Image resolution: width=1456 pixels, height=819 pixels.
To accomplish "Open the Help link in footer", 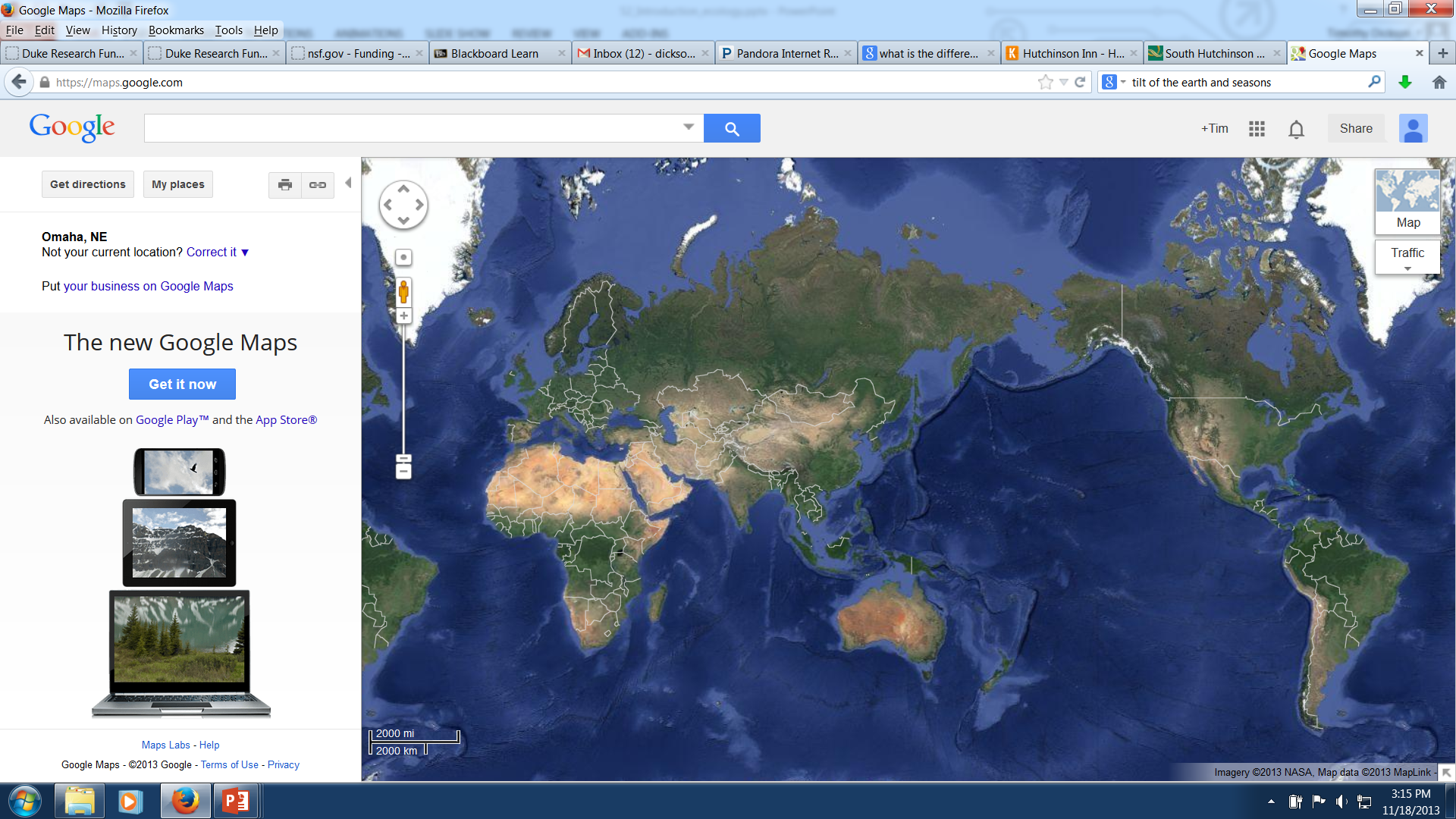I will pyautogui.click(x=209, y=745).
